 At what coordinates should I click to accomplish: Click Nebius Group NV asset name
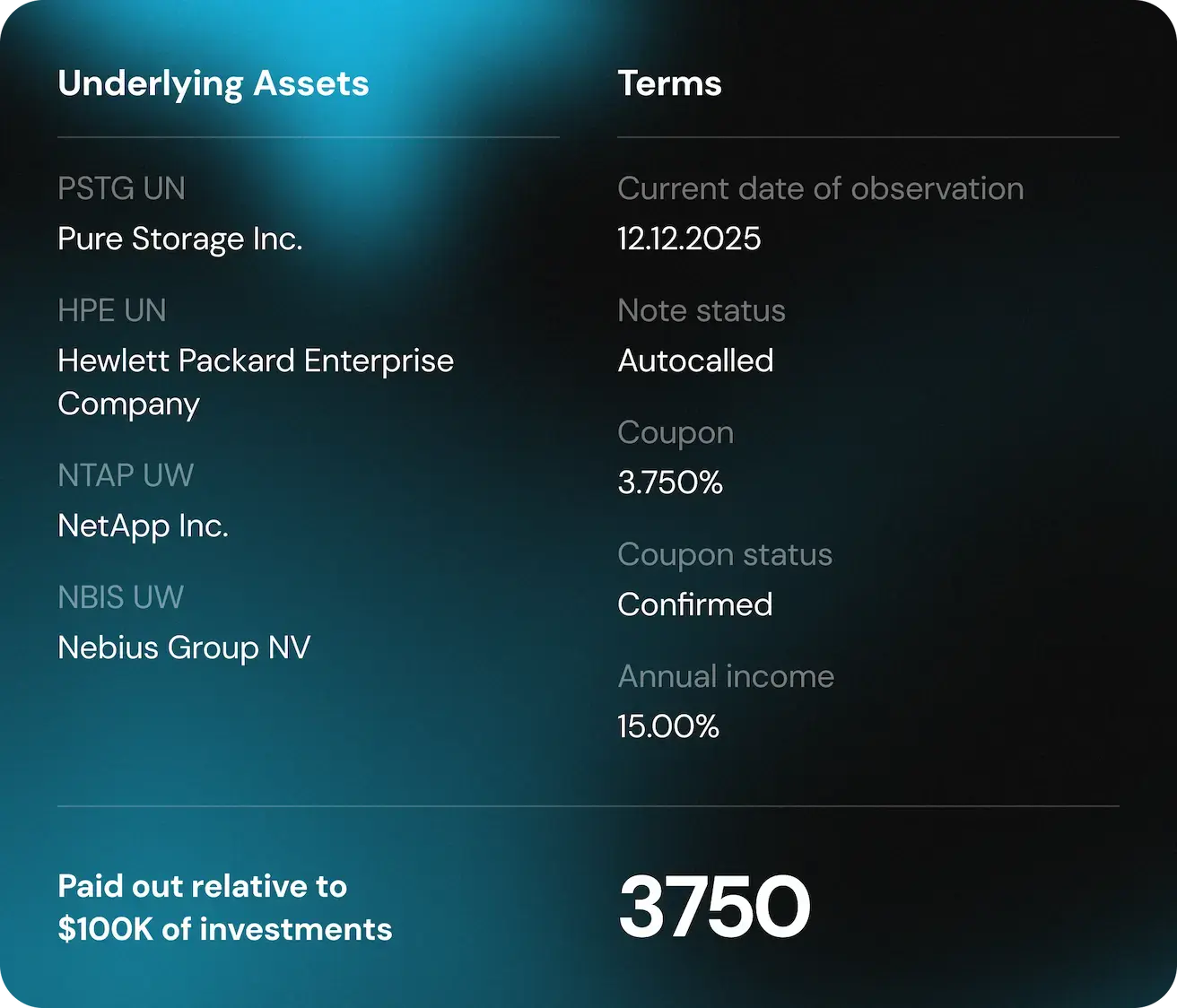pos(184,647)
